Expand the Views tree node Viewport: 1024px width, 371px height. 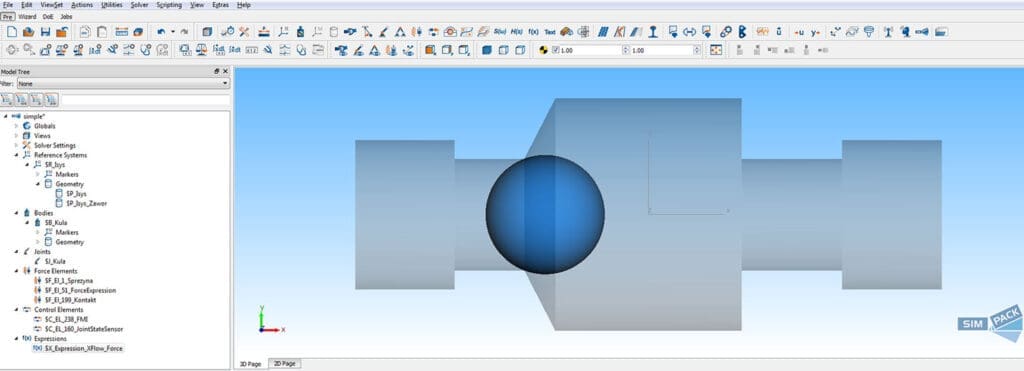16,135
